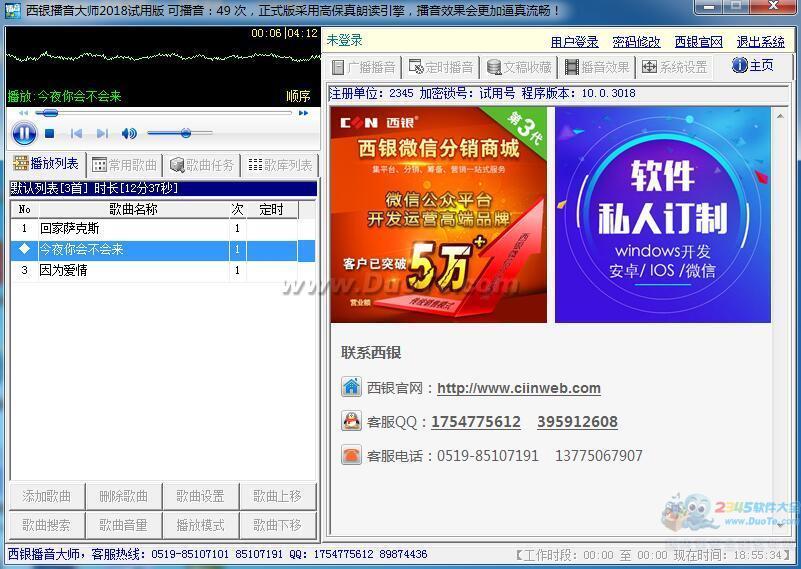Click the 退出系统 link

[761, 42]
